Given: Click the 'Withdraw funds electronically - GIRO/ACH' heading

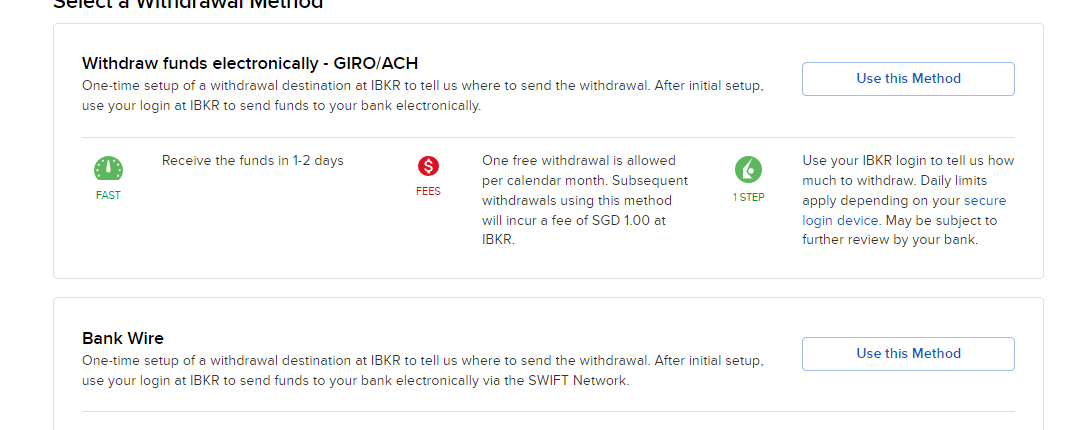Looking at the screenshot, I should pyautogui.click(x=257, y=63).
